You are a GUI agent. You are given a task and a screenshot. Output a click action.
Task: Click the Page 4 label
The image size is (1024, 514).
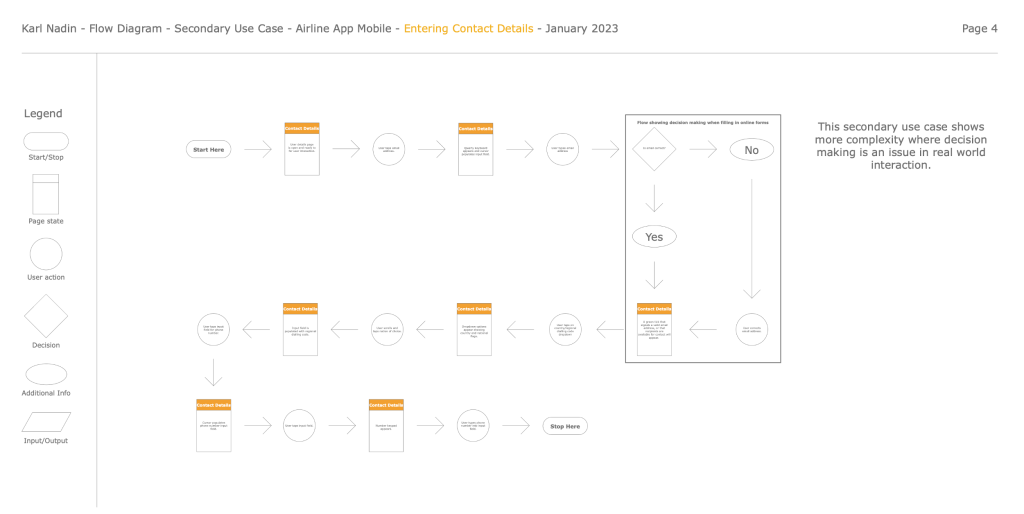tap(979, 28)
